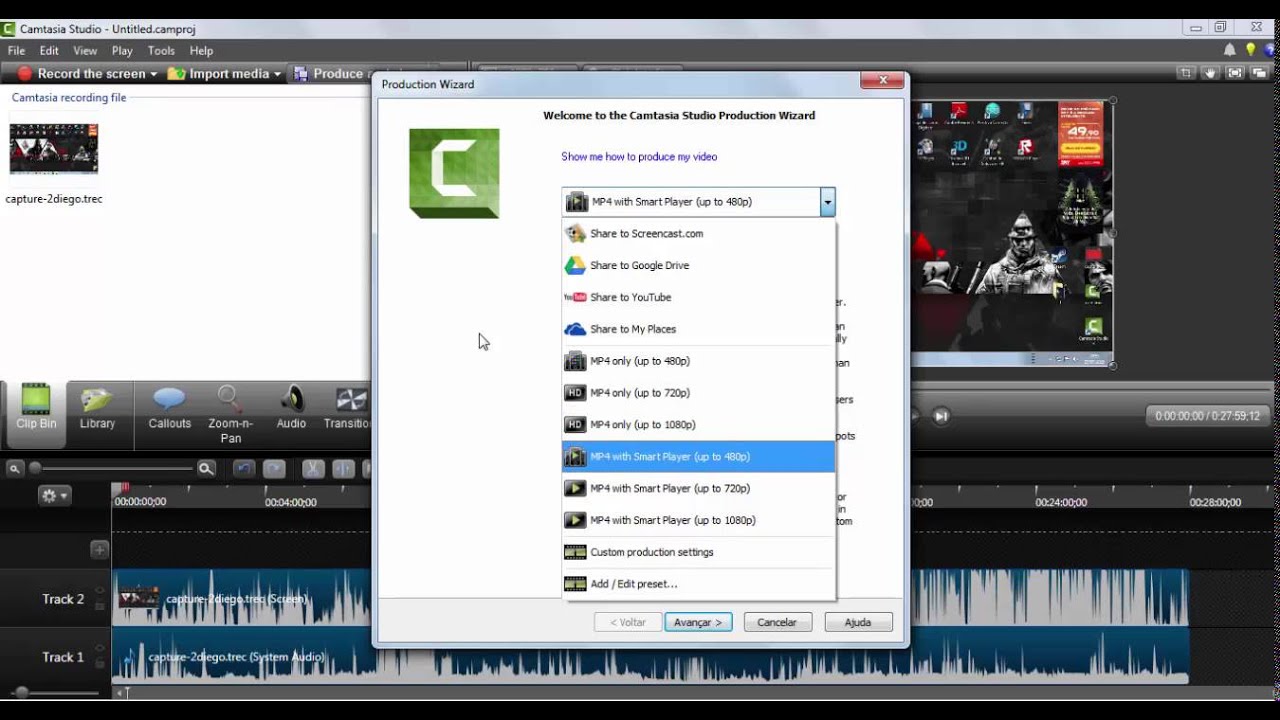The width and height of the screenshot is (1280, 720).
Task: Click the next clip playback button
Action: (941, 416)
